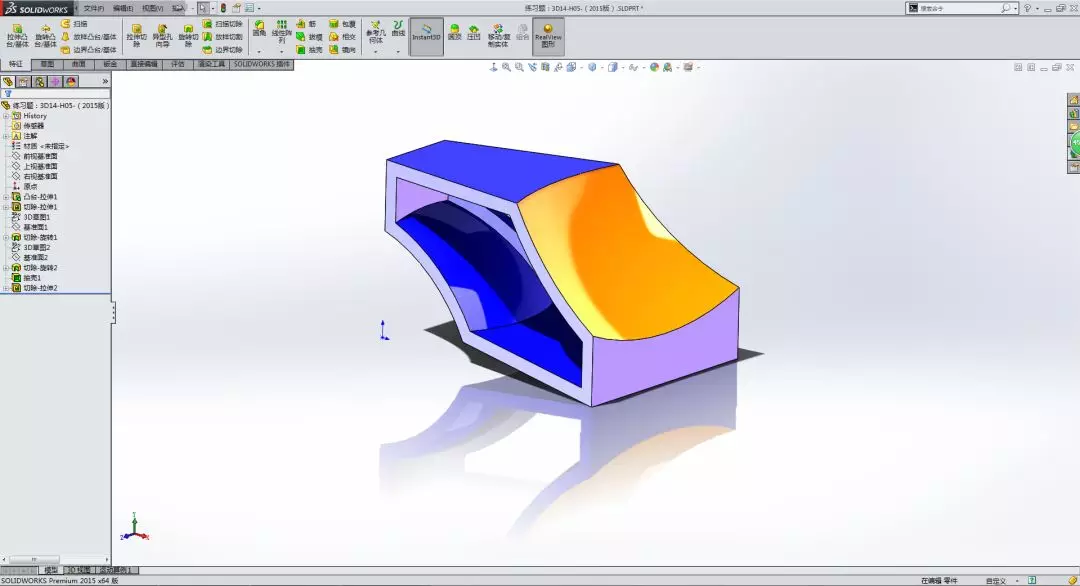Choose the 抽壳 shell tool in ribbon
1080x586 pixels.
[309, 50]
